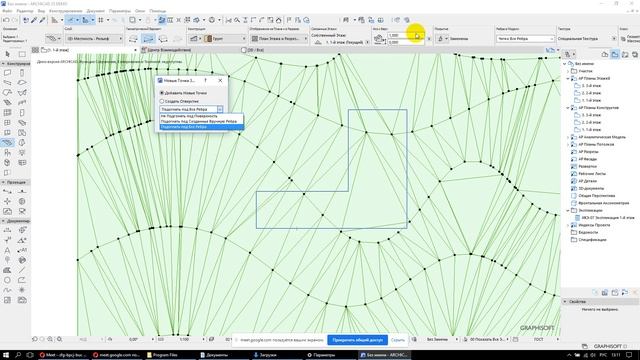
Task: Click the Inject Parameters syringe icon
Action: click(42, 20)
